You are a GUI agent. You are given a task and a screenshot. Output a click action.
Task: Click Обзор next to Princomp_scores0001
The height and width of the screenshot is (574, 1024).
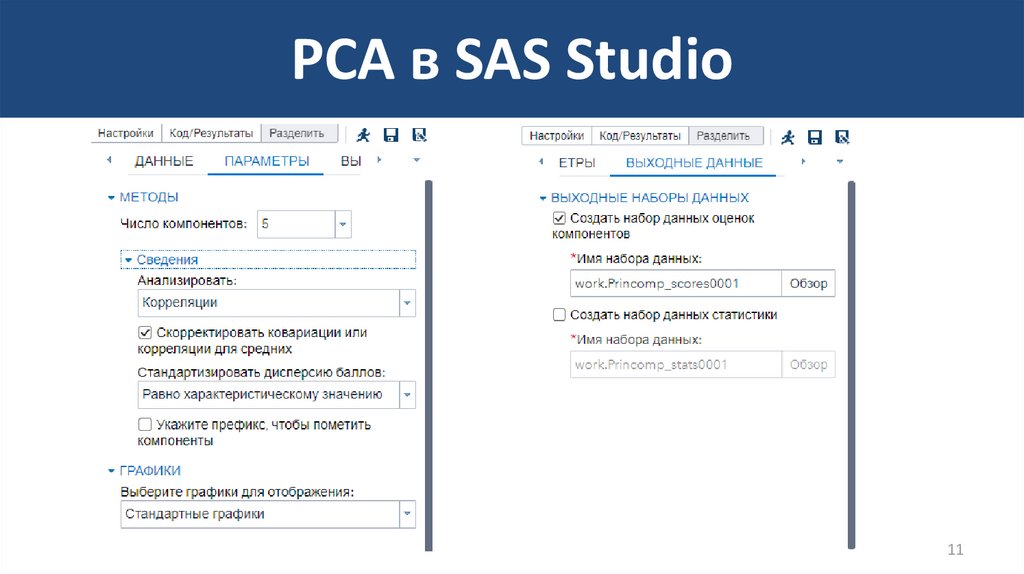coord(808,283)
